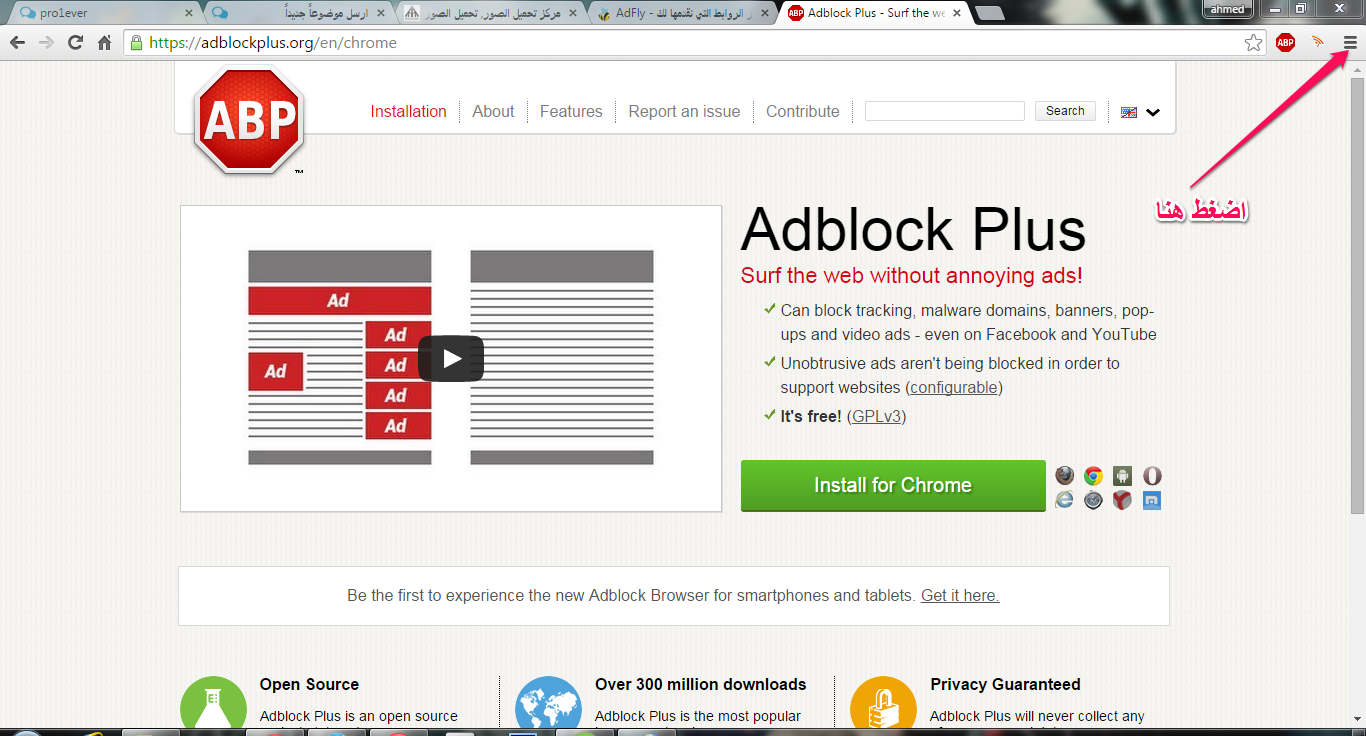The width and height of the screenshot is (1366, 736).
Task: Follow the 'Get it here' link
Action: 960,595
